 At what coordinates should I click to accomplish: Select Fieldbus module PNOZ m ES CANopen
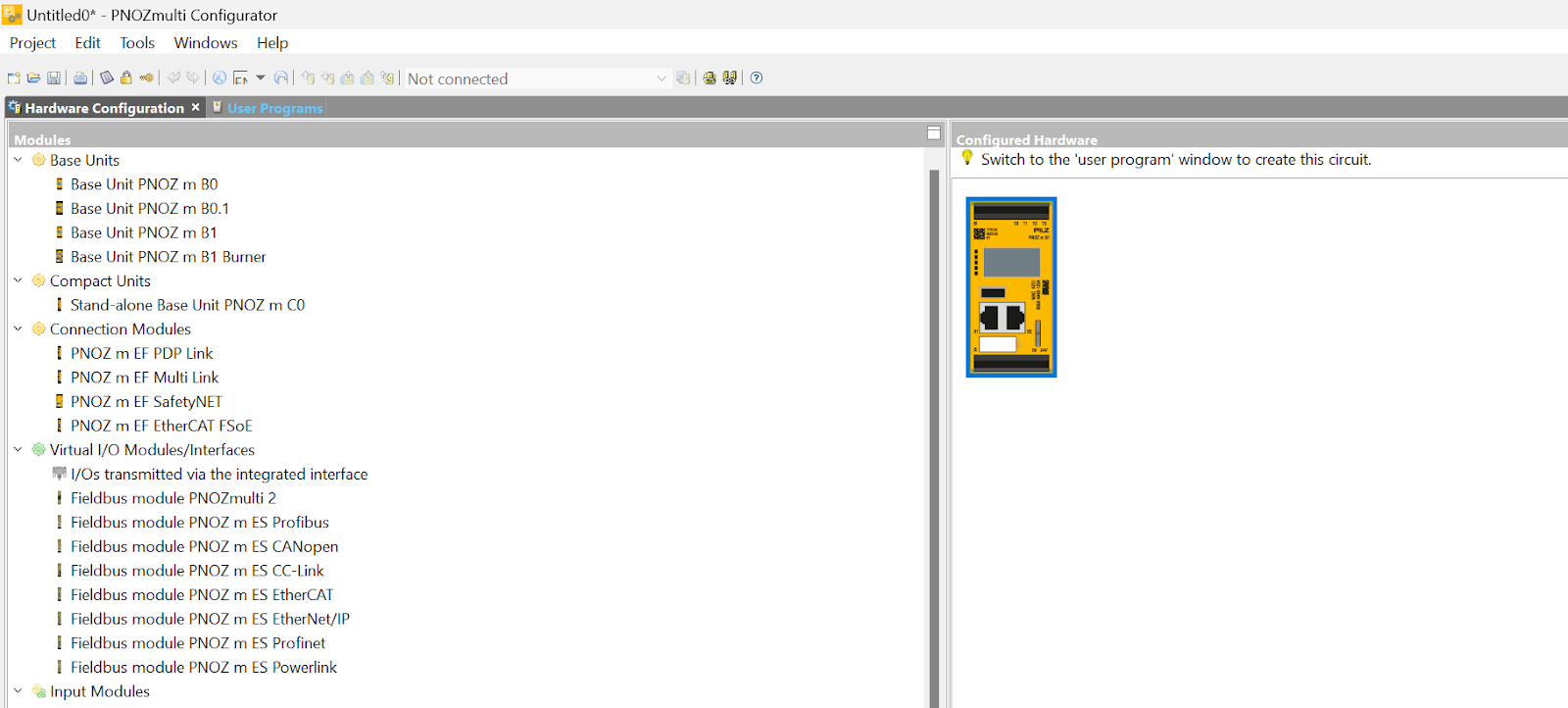[205, 546]
